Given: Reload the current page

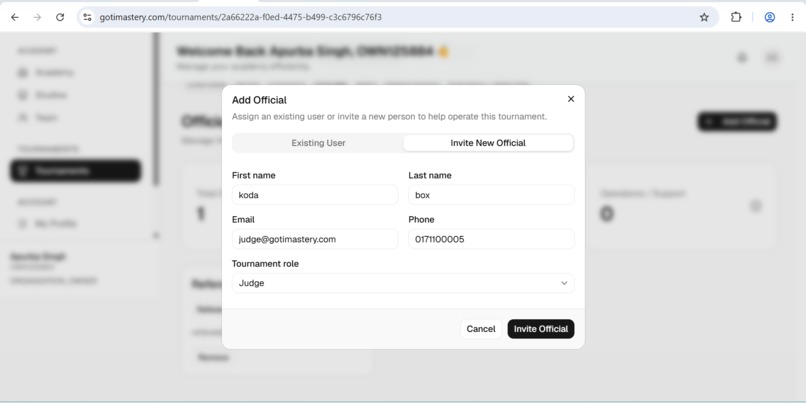Looking at the screenshot, I should point(60,17).
